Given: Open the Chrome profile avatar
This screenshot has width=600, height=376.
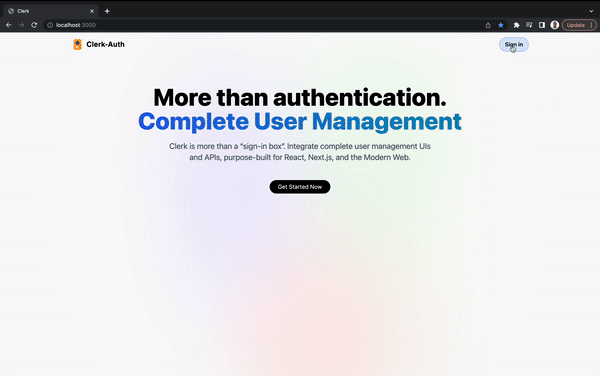Looking at the screenshot, I should pyautogui.click(x=554, y=25).
